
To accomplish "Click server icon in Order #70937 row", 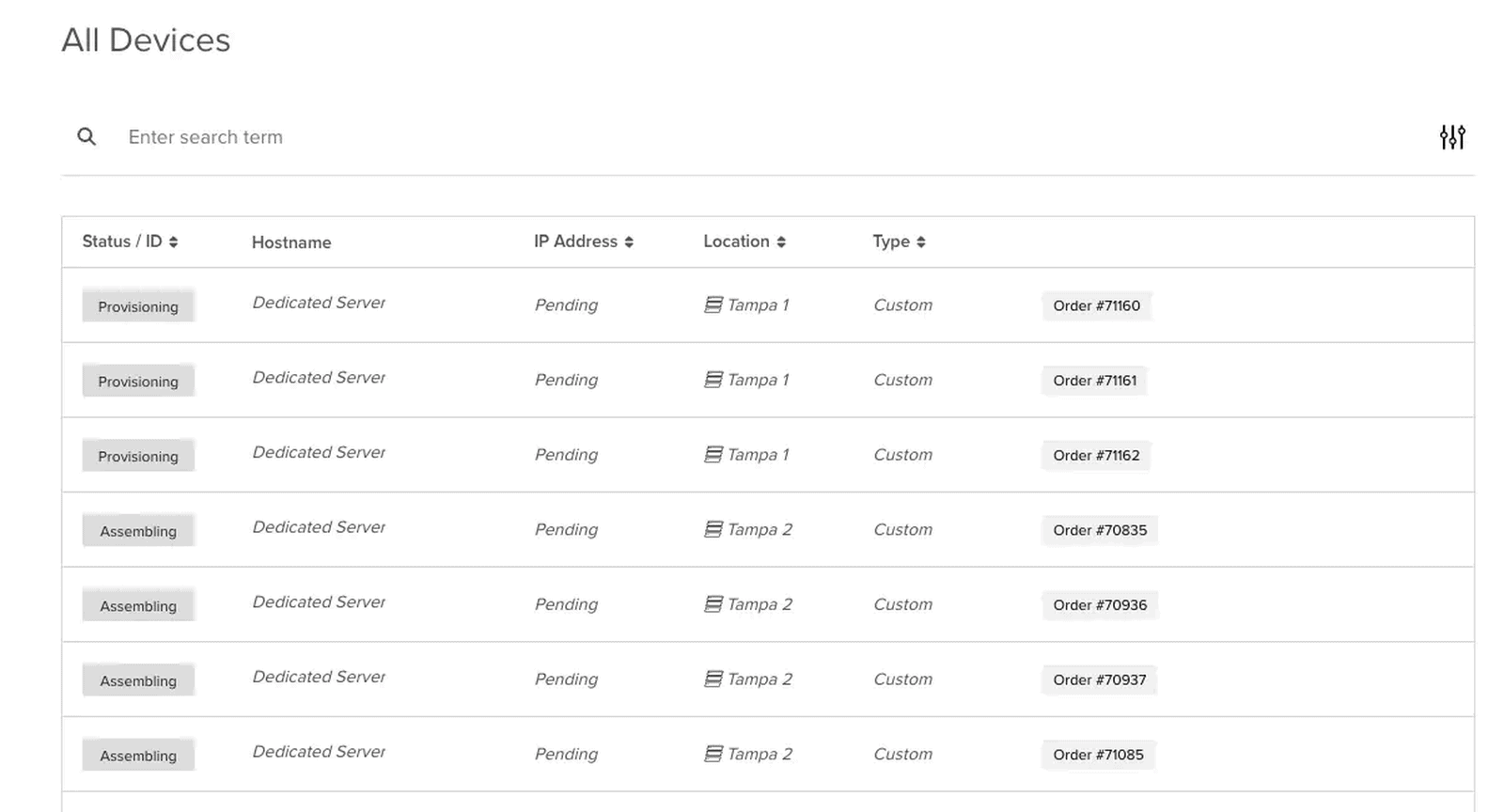I will click(713, 679).
